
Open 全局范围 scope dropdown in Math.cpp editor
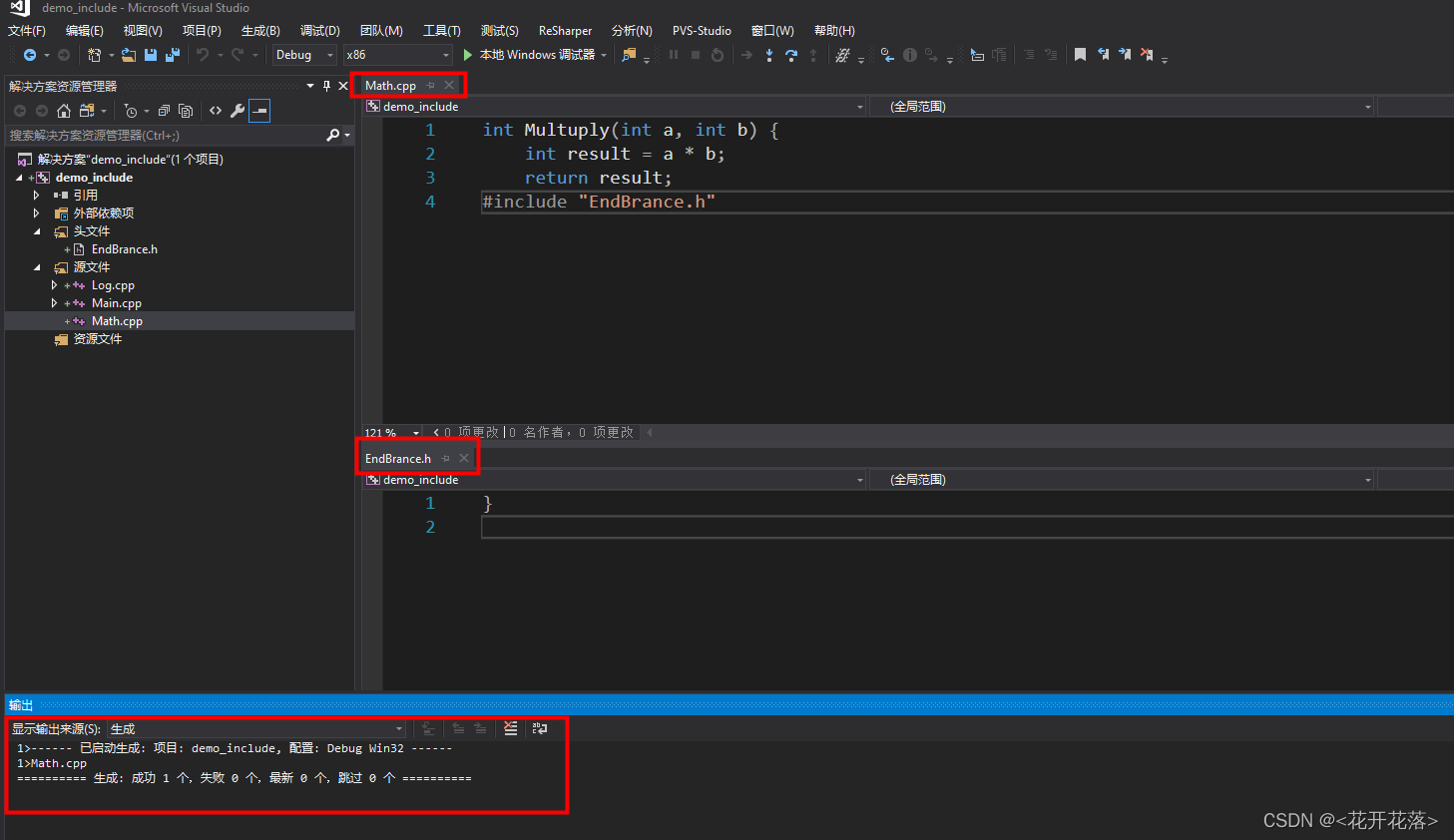pos(1122,107)
